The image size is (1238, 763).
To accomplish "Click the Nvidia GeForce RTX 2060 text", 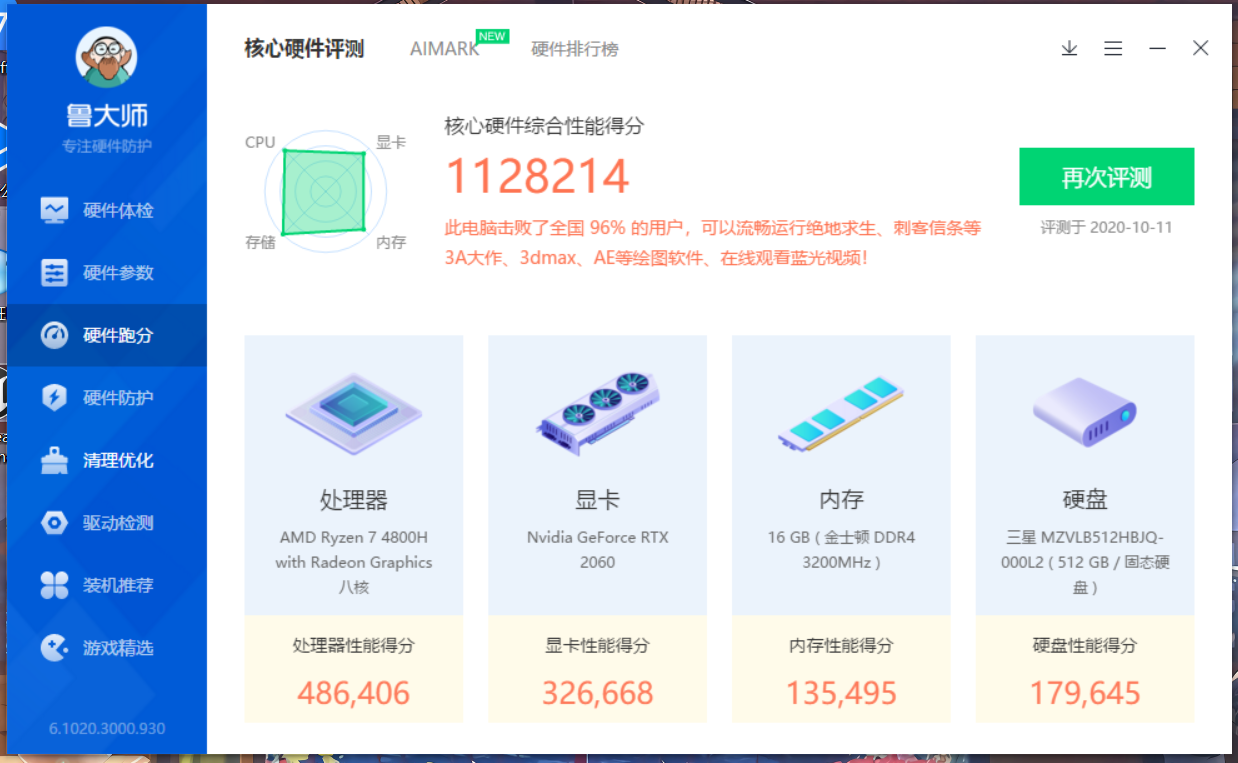I will click(x=598, y=550).
